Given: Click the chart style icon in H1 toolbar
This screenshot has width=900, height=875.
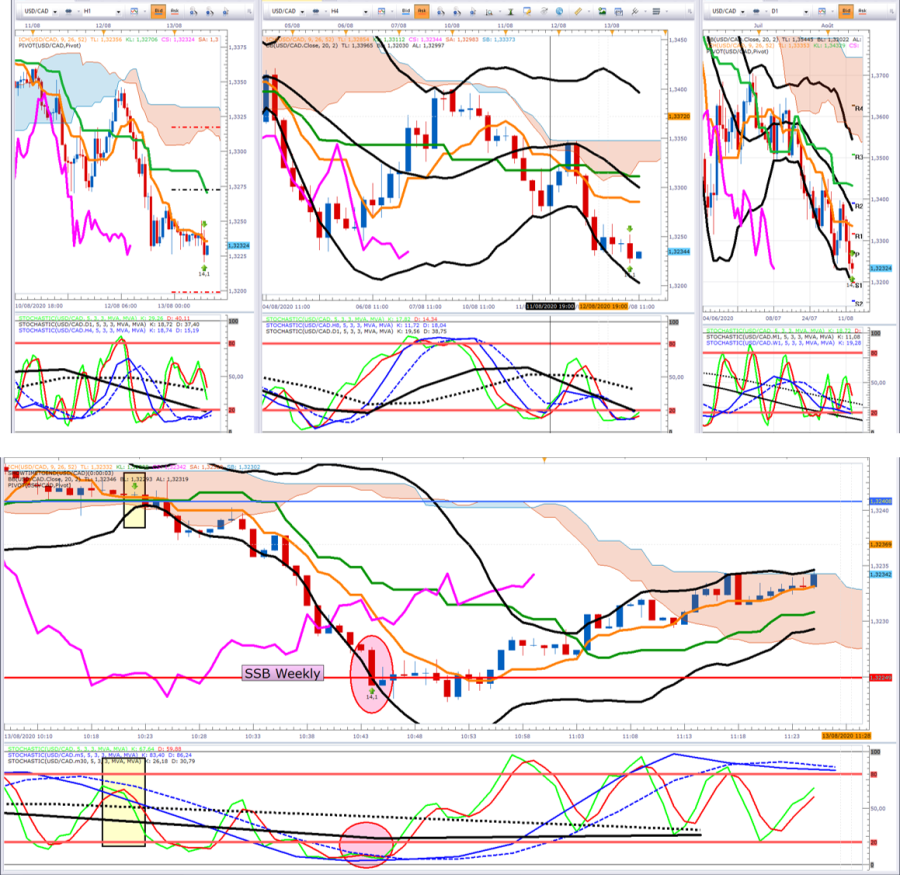Looking at the screenshot, I should pyautogui.click(x=134, y=11).
